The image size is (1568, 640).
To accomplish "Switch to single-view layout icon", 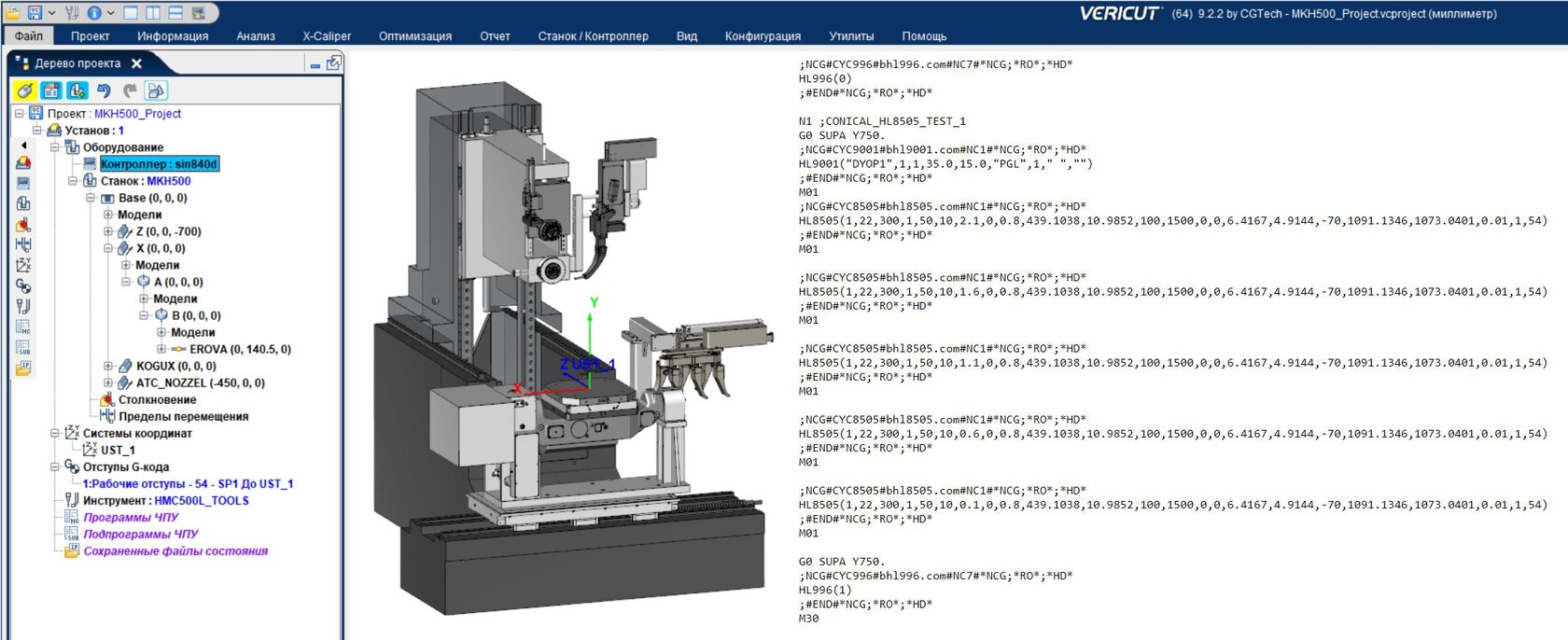I will (x=131, y=13).
